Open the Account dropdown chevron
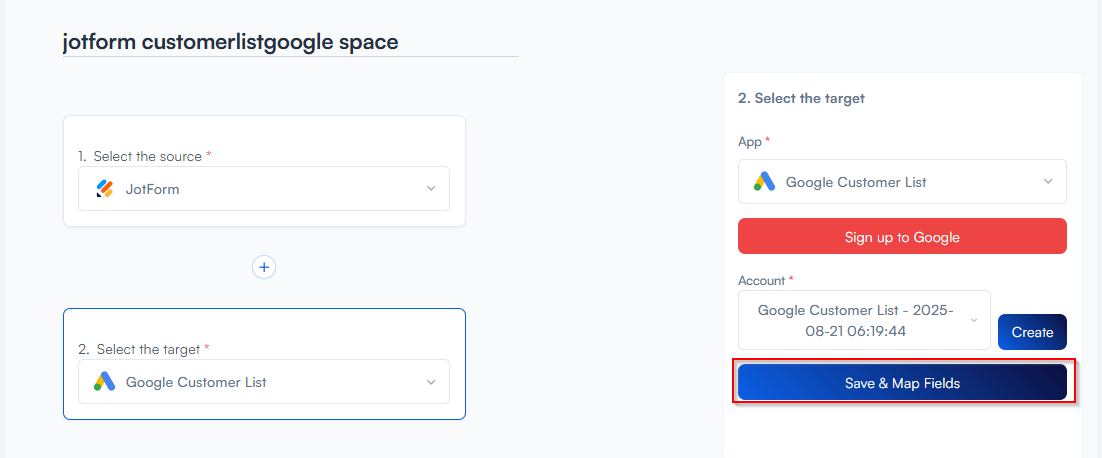This screenshot has width=1102, height=458. click(x=974, y=320)
